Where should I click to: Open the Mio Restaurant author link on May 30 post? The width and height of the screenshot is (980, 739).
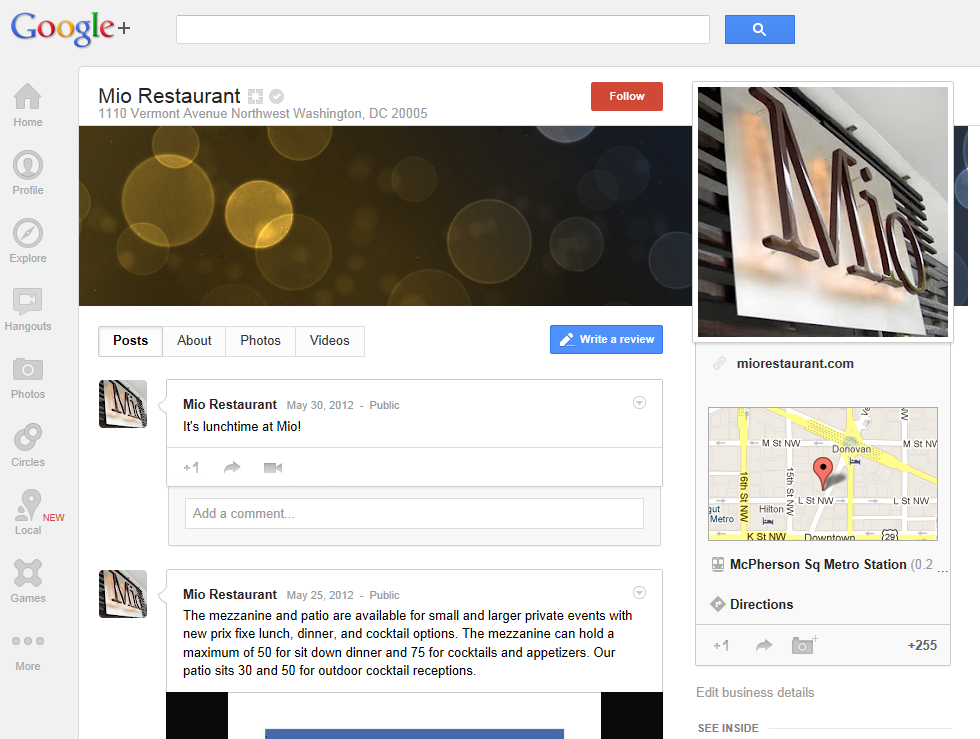pyautogui.click(x=229, y=405)
